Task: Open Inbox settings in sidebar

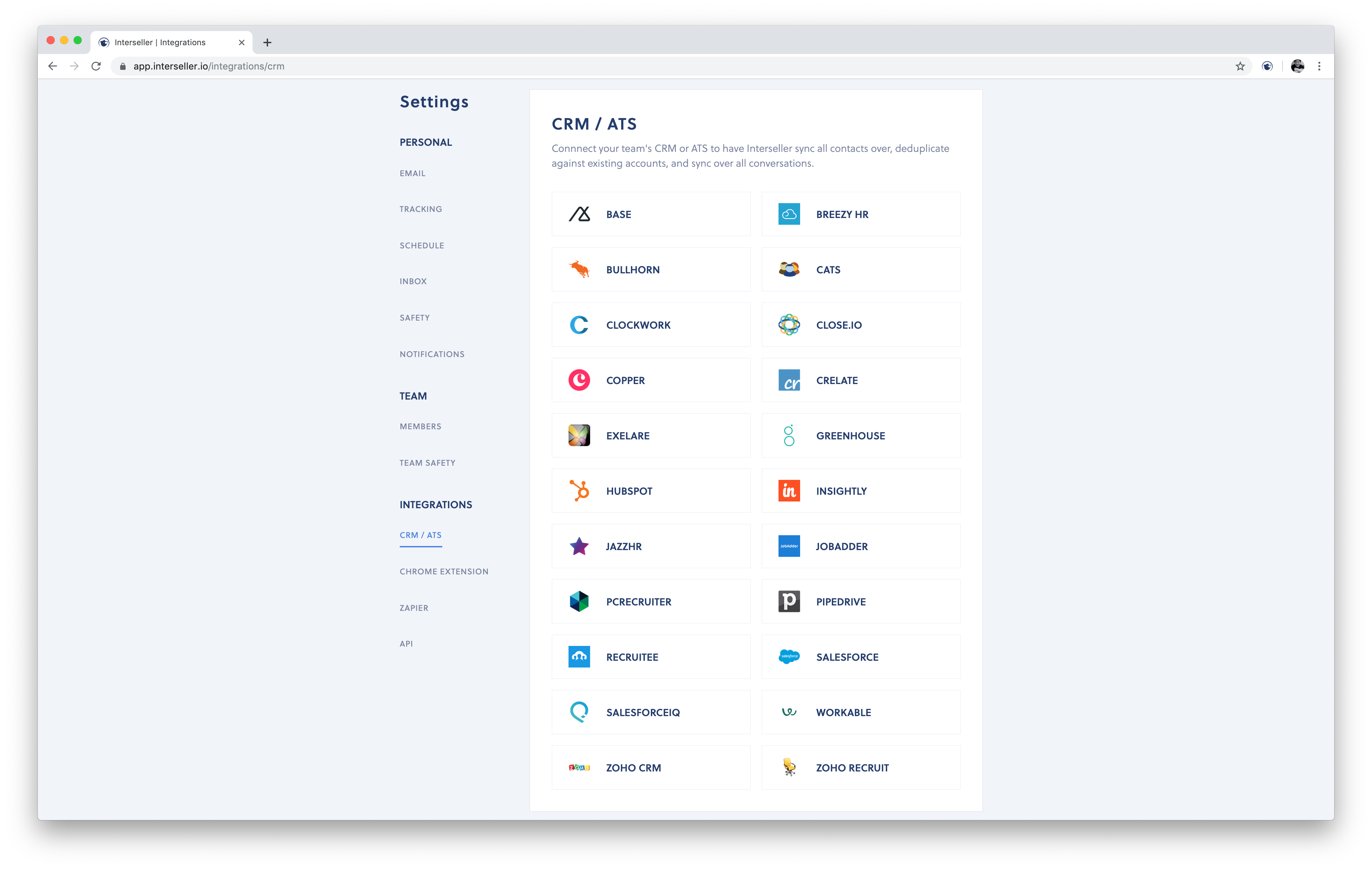Action: [413, 281]
